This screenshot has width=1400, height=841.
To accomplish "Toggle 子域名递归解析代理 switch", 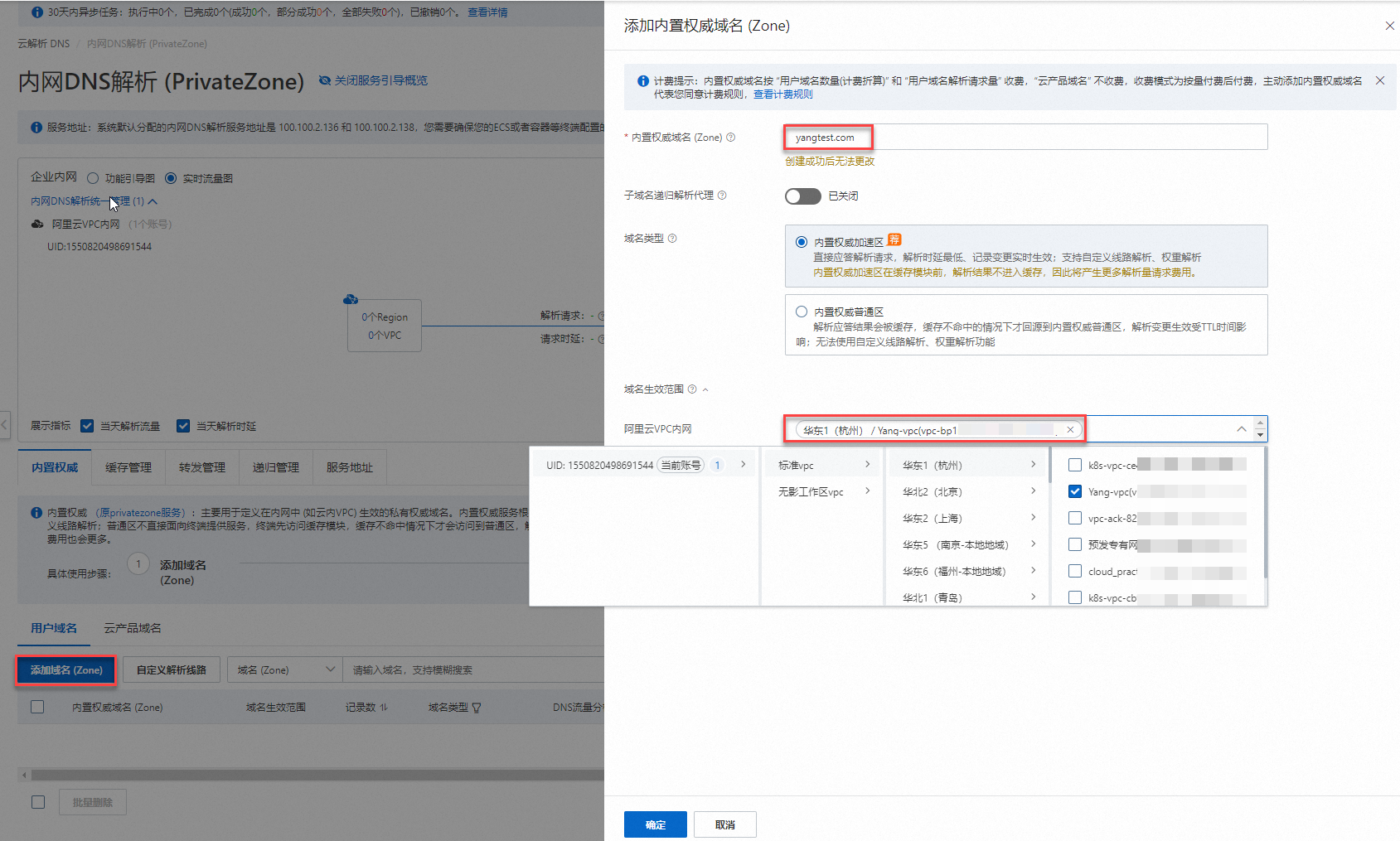I will coord(802,196).
